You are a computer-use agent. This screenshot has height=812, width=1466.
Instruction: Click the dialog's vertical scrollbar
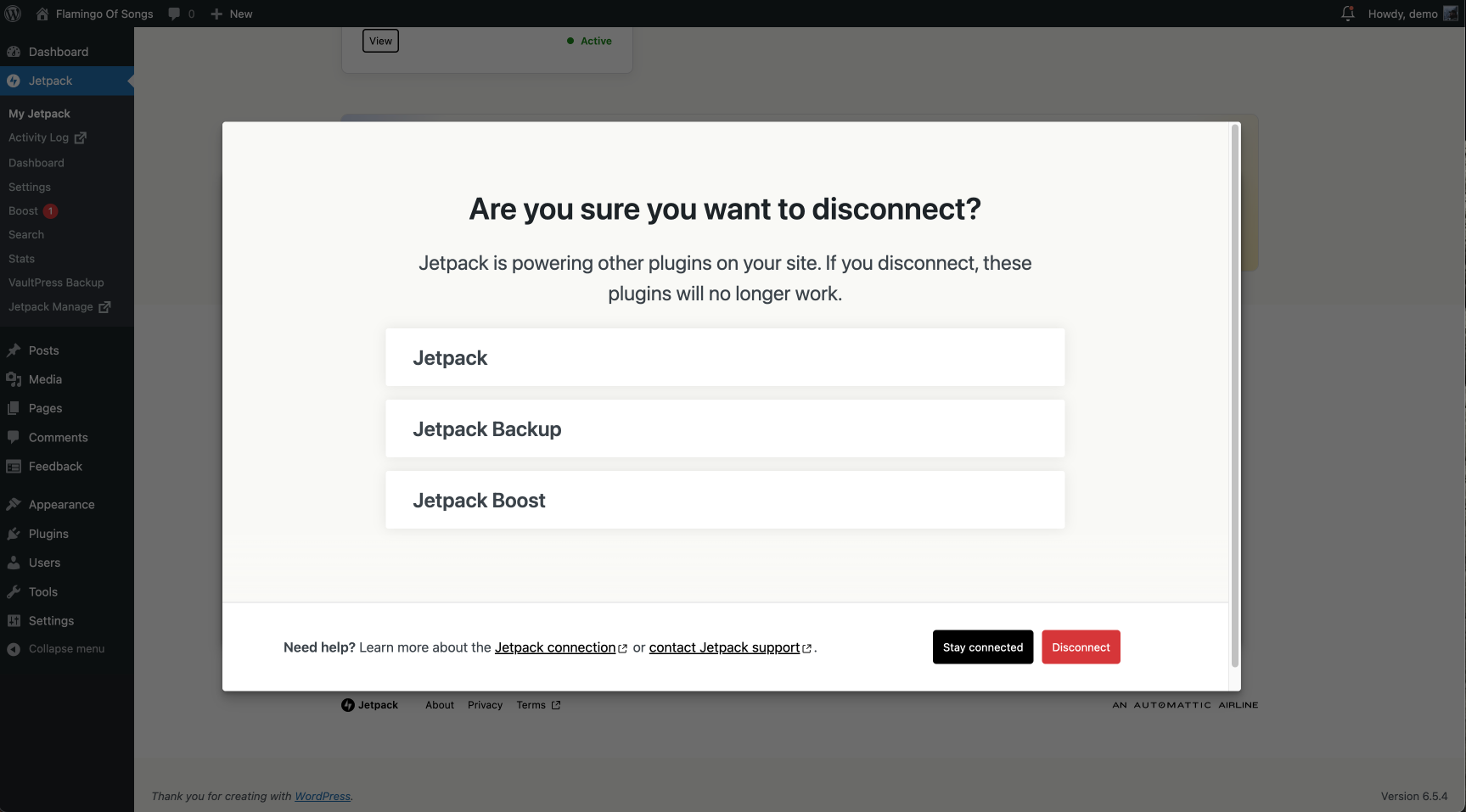click(x=1234, y=395)
